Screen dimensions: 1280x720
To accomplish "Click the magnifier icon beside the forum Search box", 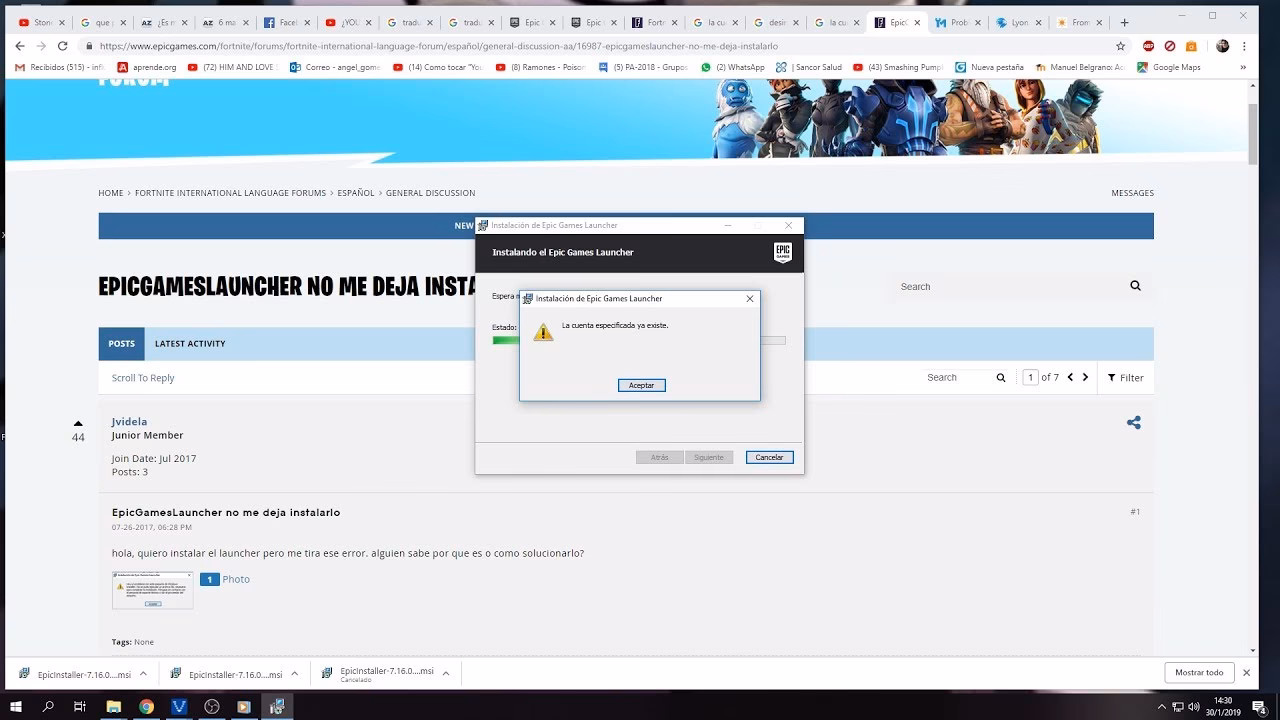I will [1135, 286].
